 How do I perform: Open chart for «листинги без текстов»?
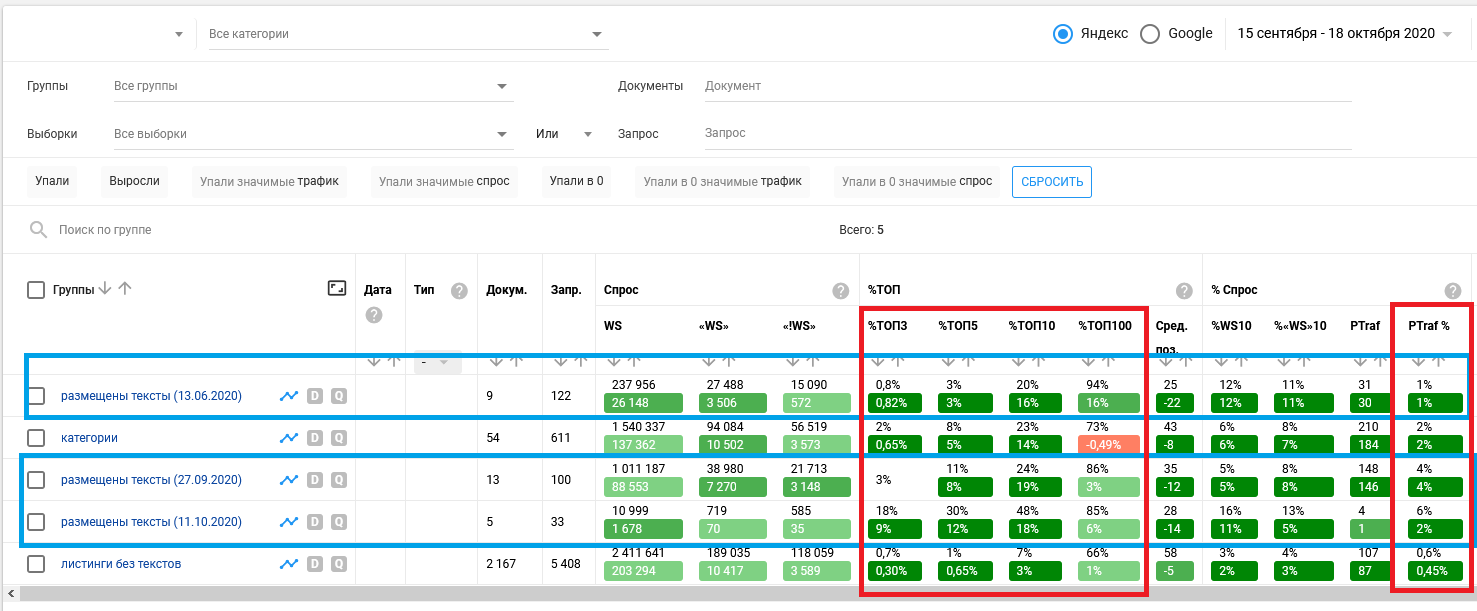click(x=289, y=564)
